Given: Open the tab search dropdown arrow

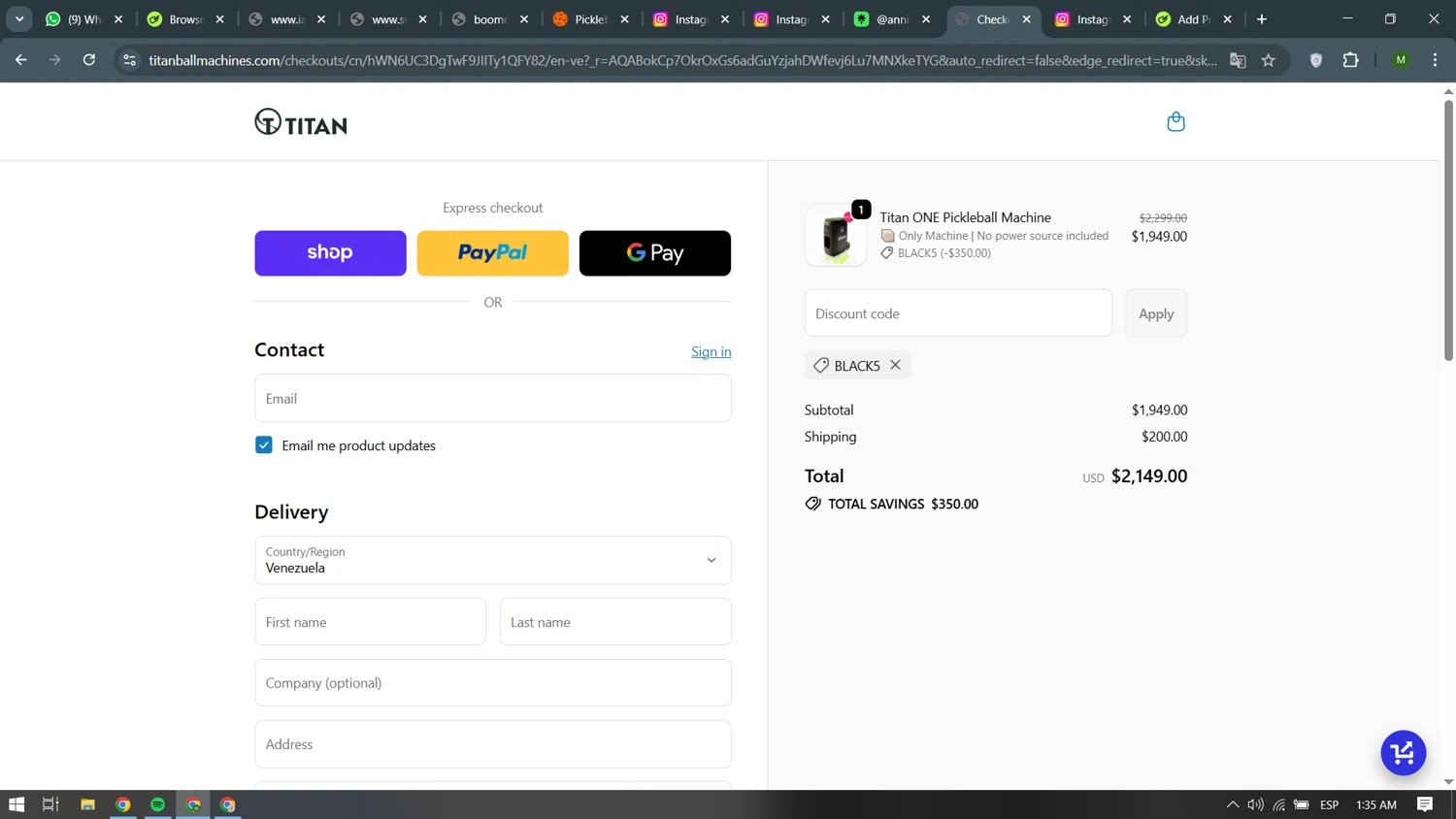Looking at the screenshot, I should point(19,18).
